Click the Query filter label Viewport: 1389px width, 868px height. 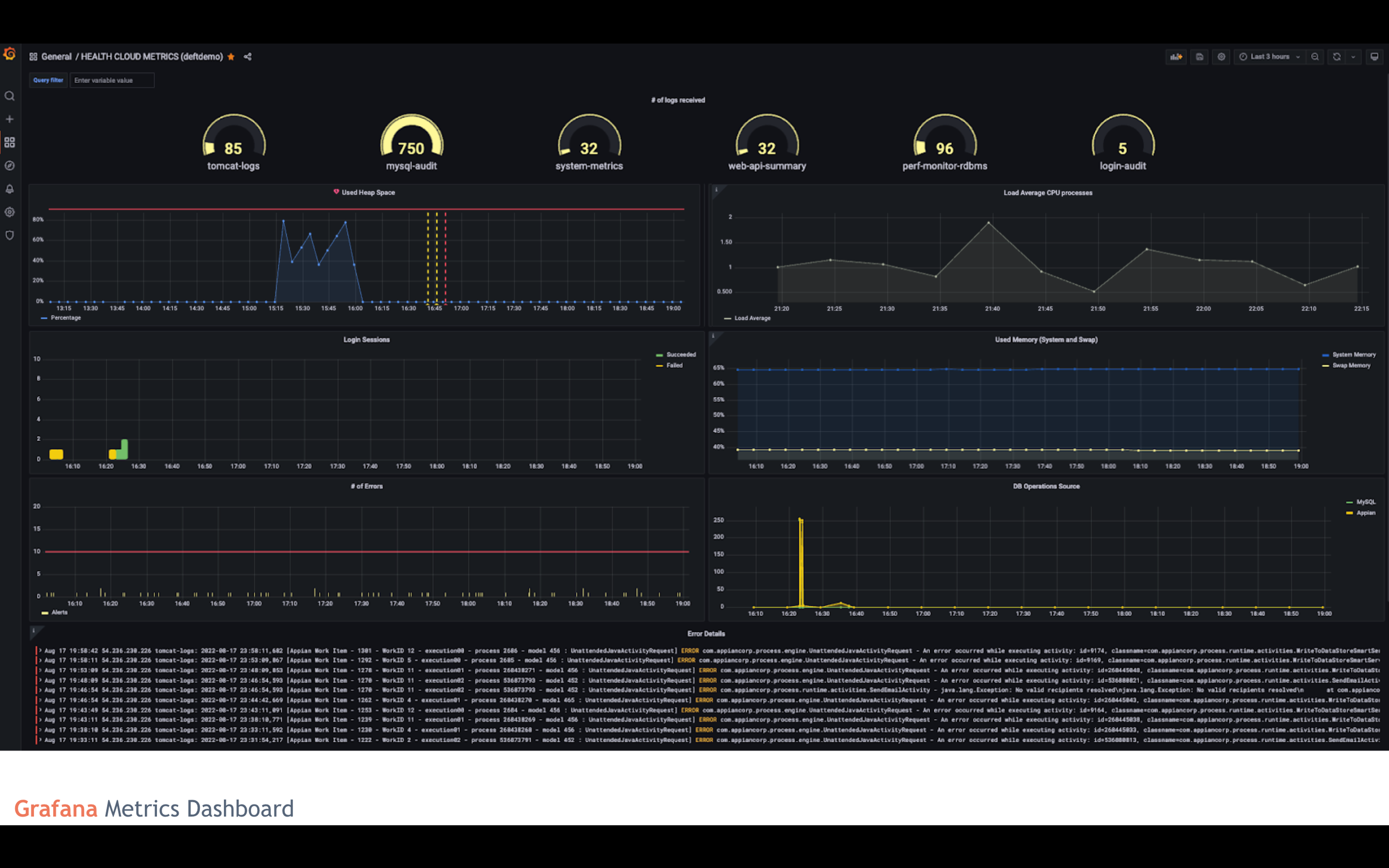point(48,80)
